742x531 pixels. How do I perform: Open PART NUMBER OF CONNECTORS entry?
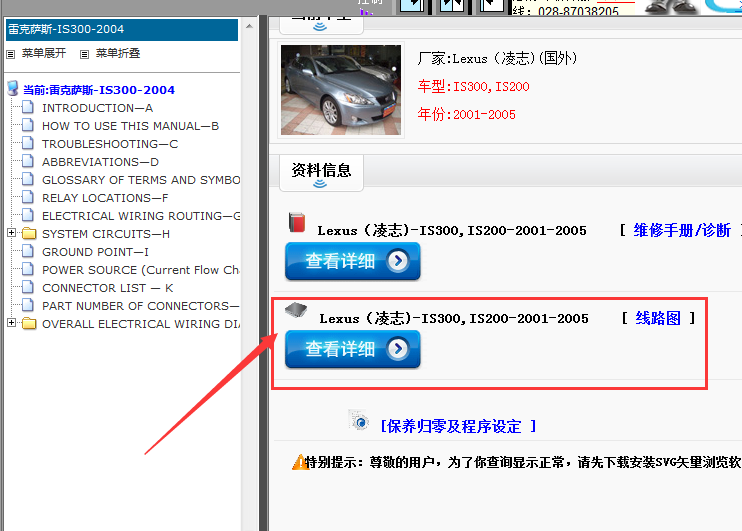141,306
